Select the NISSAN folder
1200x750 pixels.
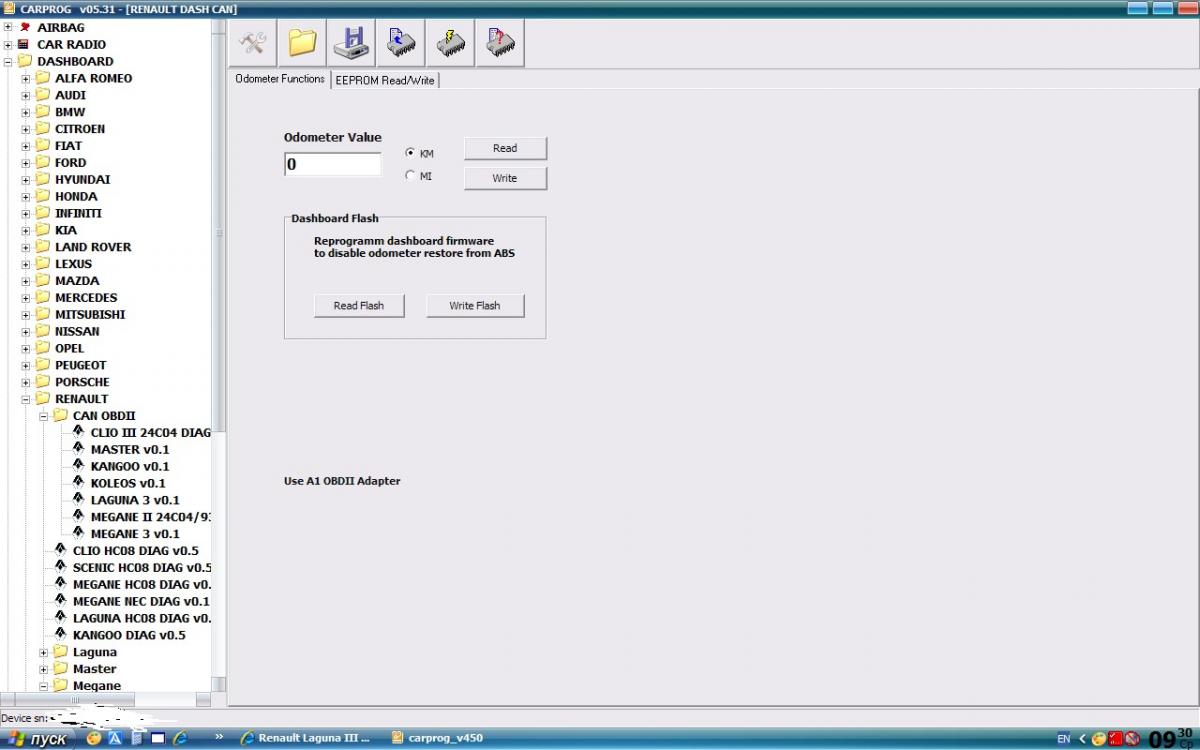[x=77, y=331]
